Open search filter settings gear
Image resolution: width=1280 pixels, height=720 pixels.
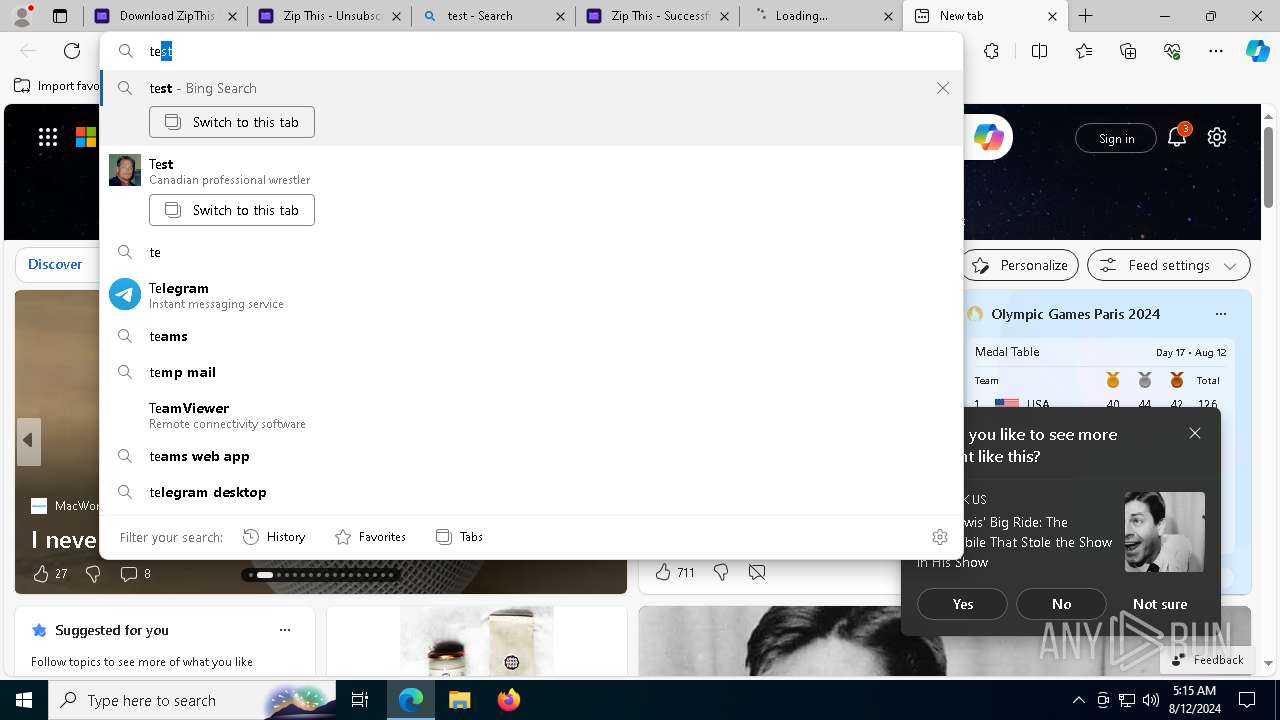pos(940,537)
